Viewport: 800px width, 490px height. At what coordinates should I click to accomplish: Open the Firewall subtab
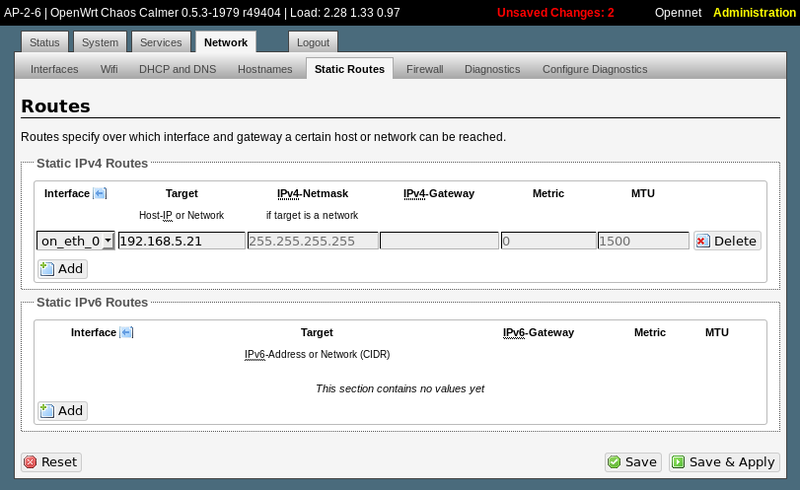pyautogui.click(x=424, y=69)
